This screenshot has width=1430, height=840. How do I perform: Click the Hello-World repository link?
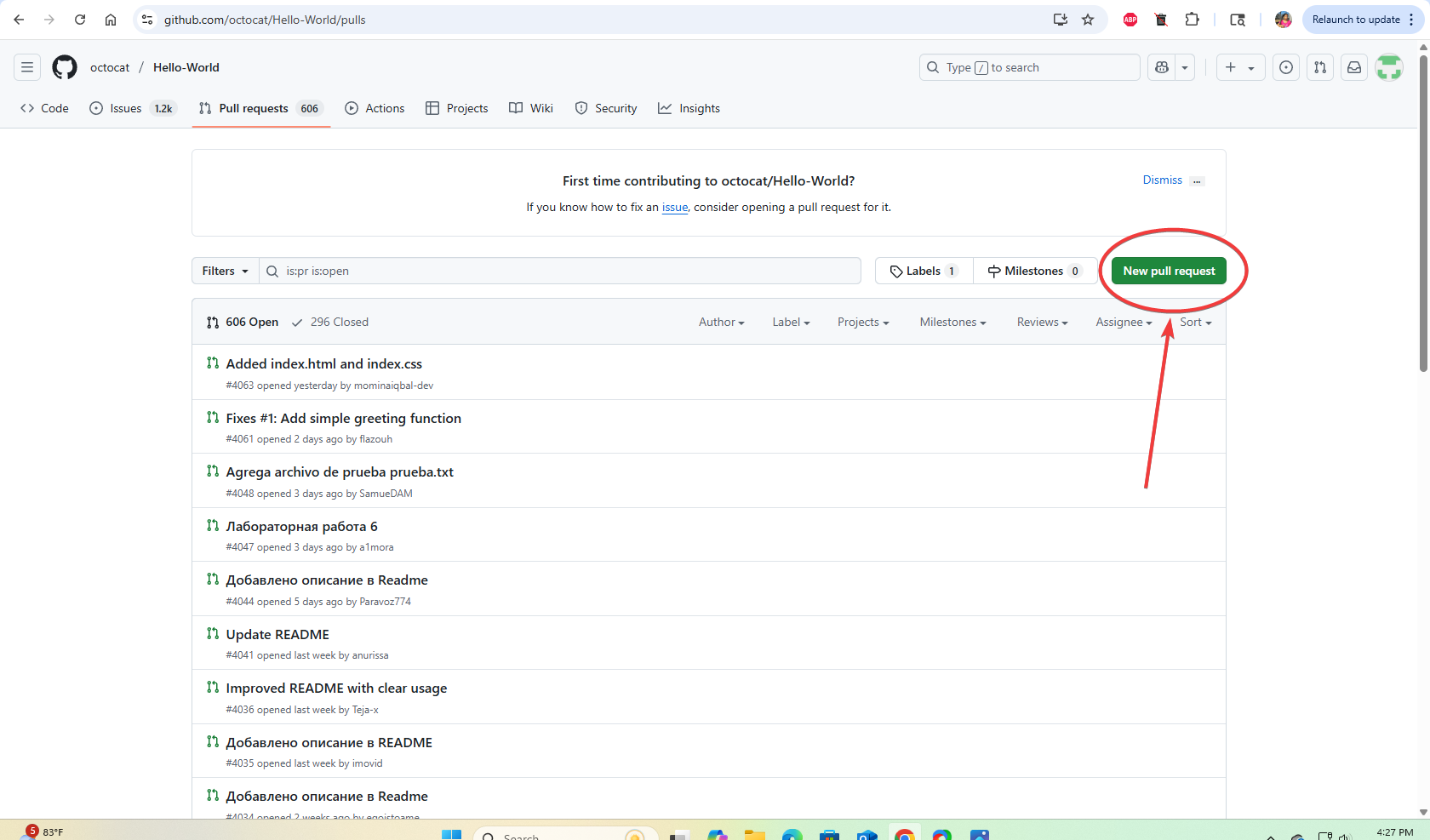click(186, 67)
